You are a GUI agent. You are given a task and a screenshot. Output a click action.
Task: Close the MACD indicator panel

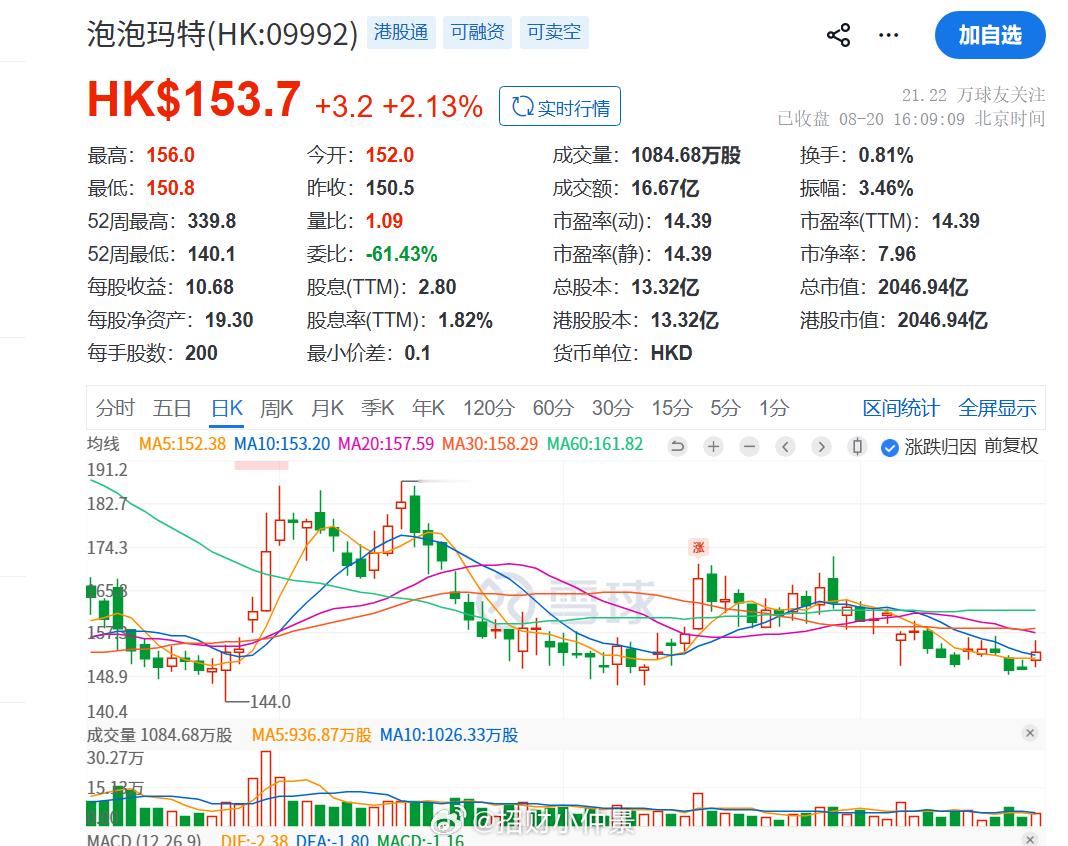[x=1030, y=839]
